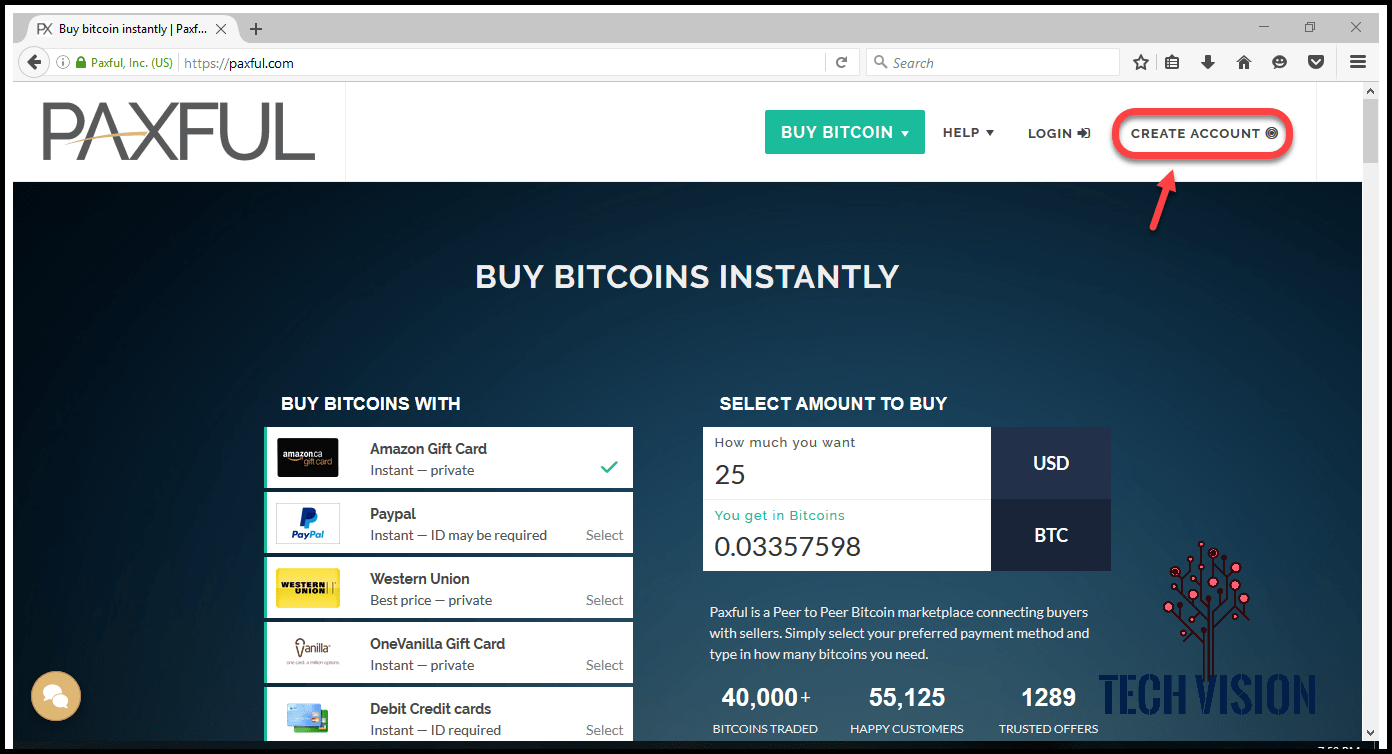The width and height of the screenshot is (1392, 754).
Task: Click the You get in Bitcoins field
Action: (847, 535)
